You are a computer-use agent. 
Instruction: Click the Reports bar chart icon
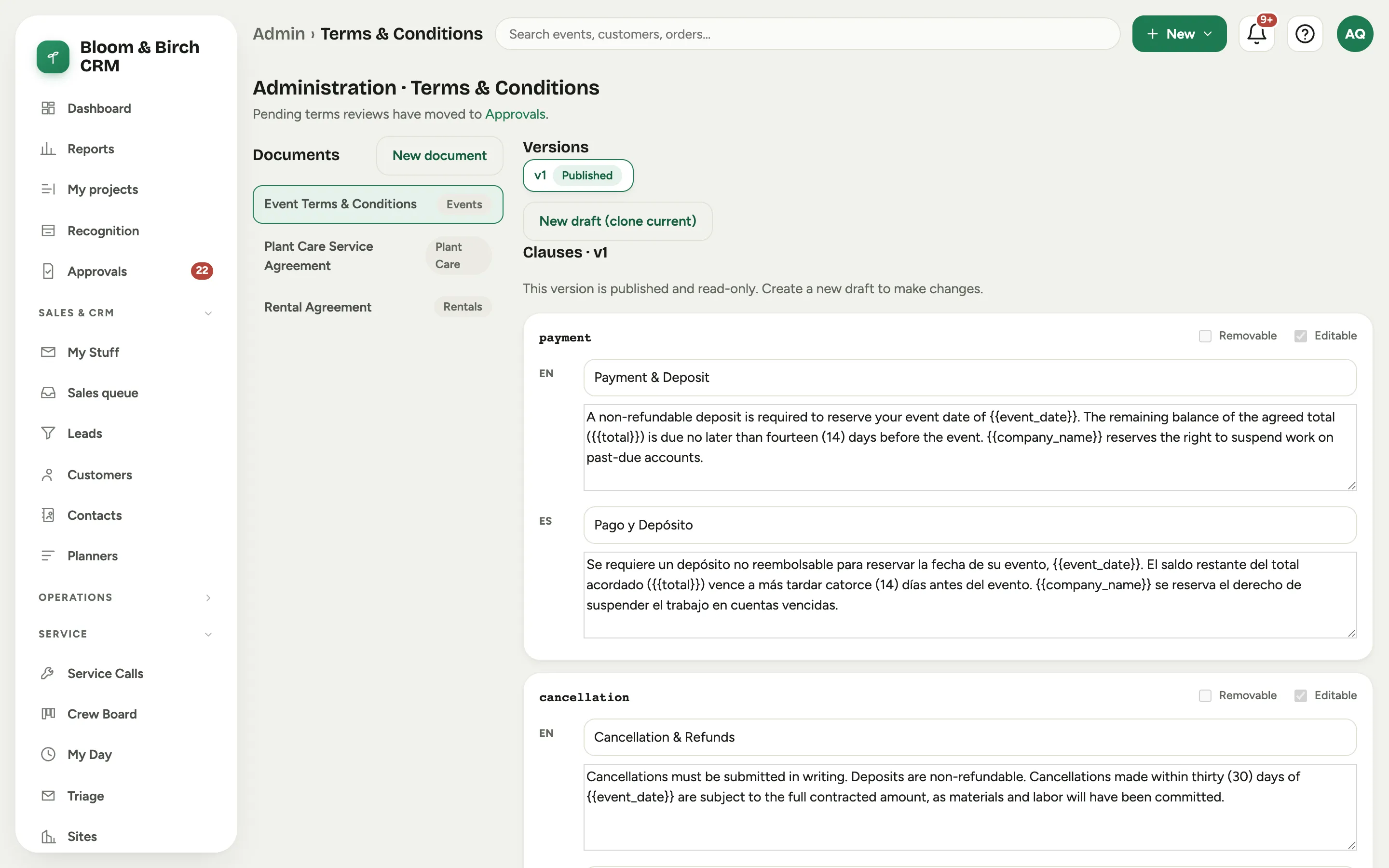click(48, 149)
